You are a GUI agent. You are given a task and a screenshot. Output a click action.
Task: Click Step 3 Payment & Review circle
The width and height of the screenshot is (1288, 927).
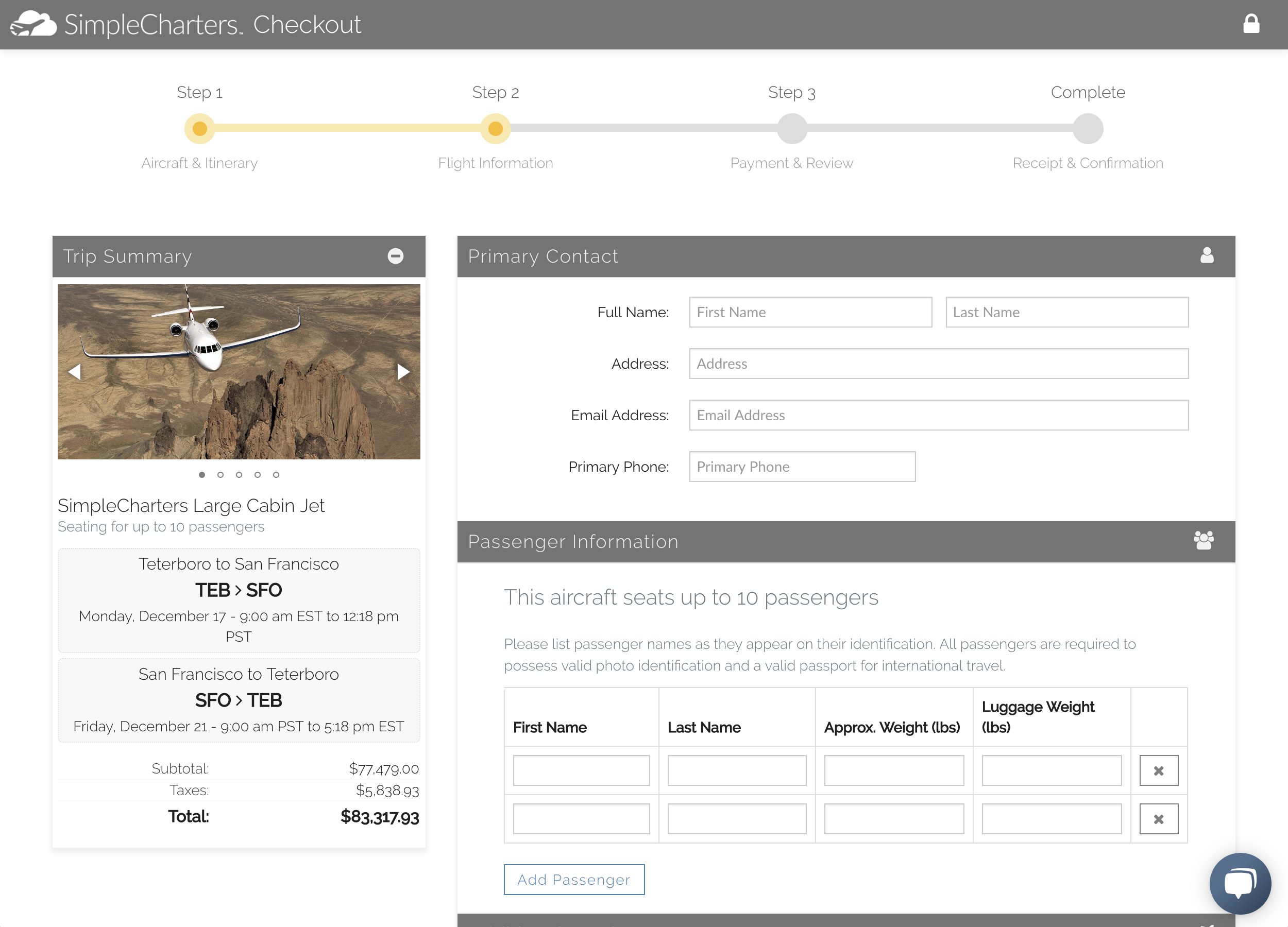[792, 128]
